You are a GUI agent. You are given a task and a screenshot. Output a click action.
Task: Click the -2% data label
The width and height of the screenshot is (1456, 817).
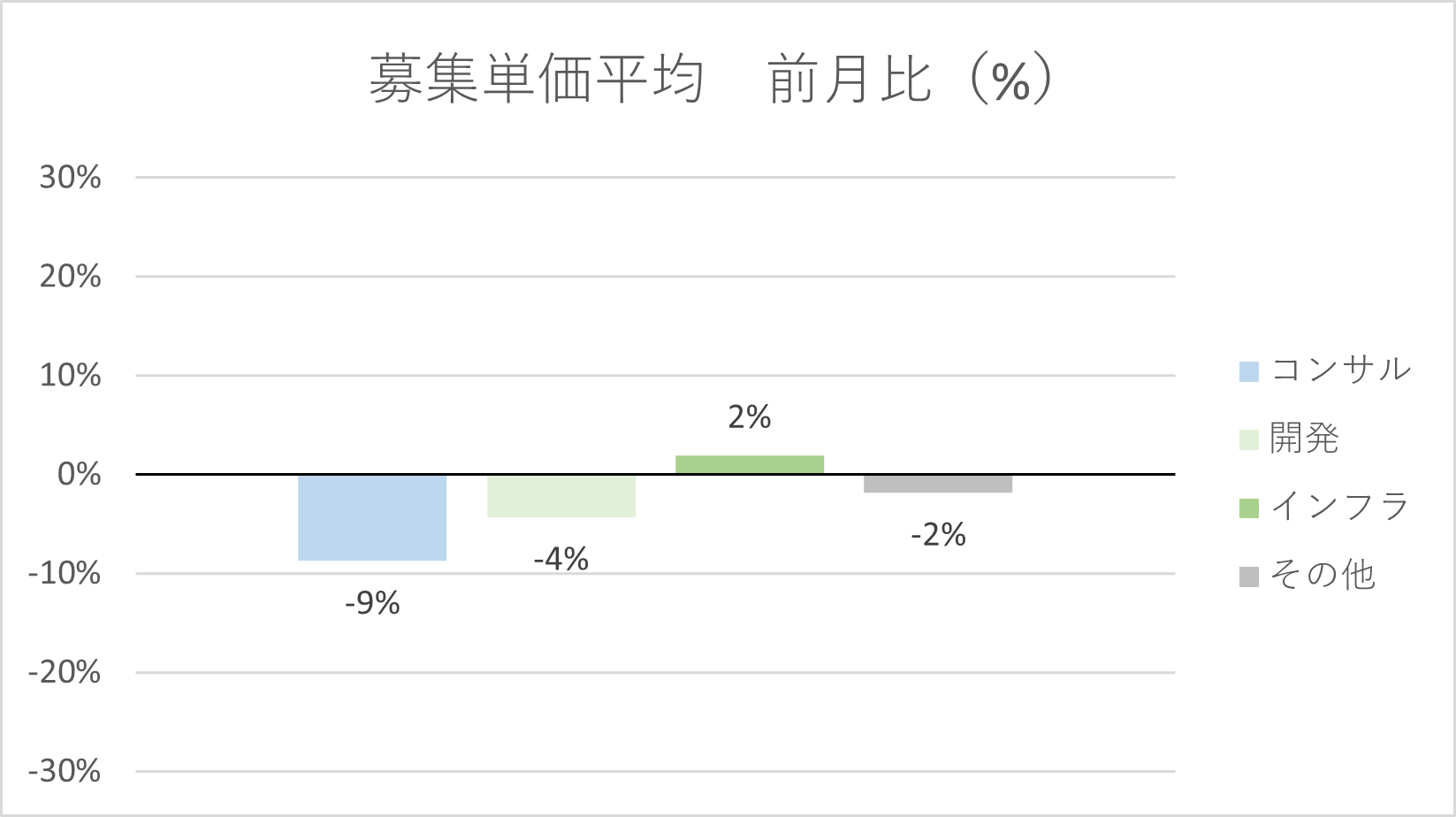tap(938, 534)
